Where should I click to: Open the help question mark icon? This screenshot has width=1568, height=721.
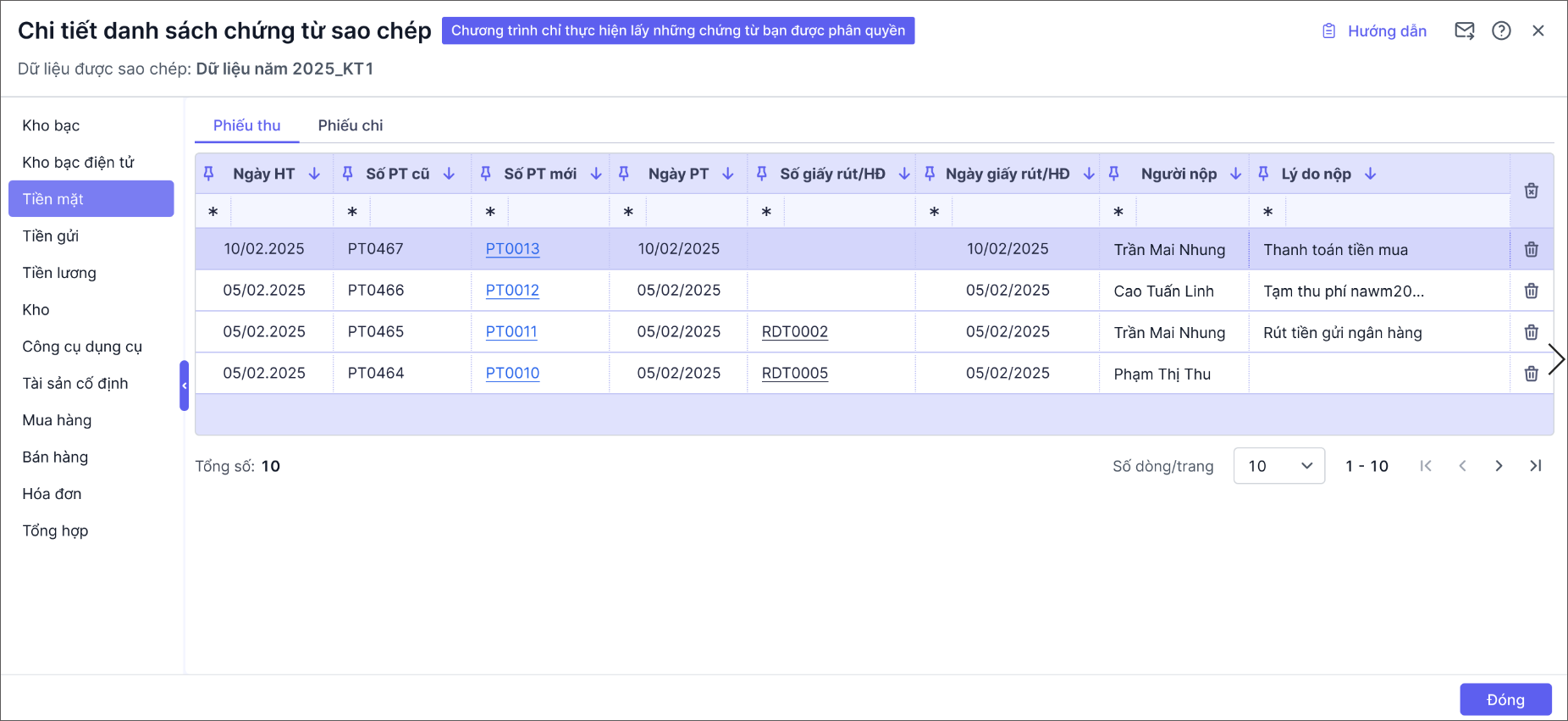[x=1501, y=31]
